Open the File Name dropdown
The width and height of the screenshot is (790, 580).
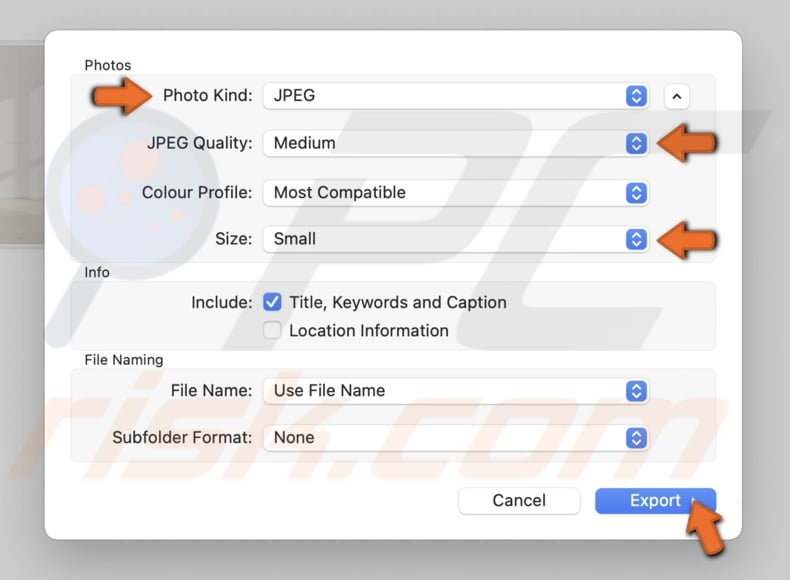(456, 391)
